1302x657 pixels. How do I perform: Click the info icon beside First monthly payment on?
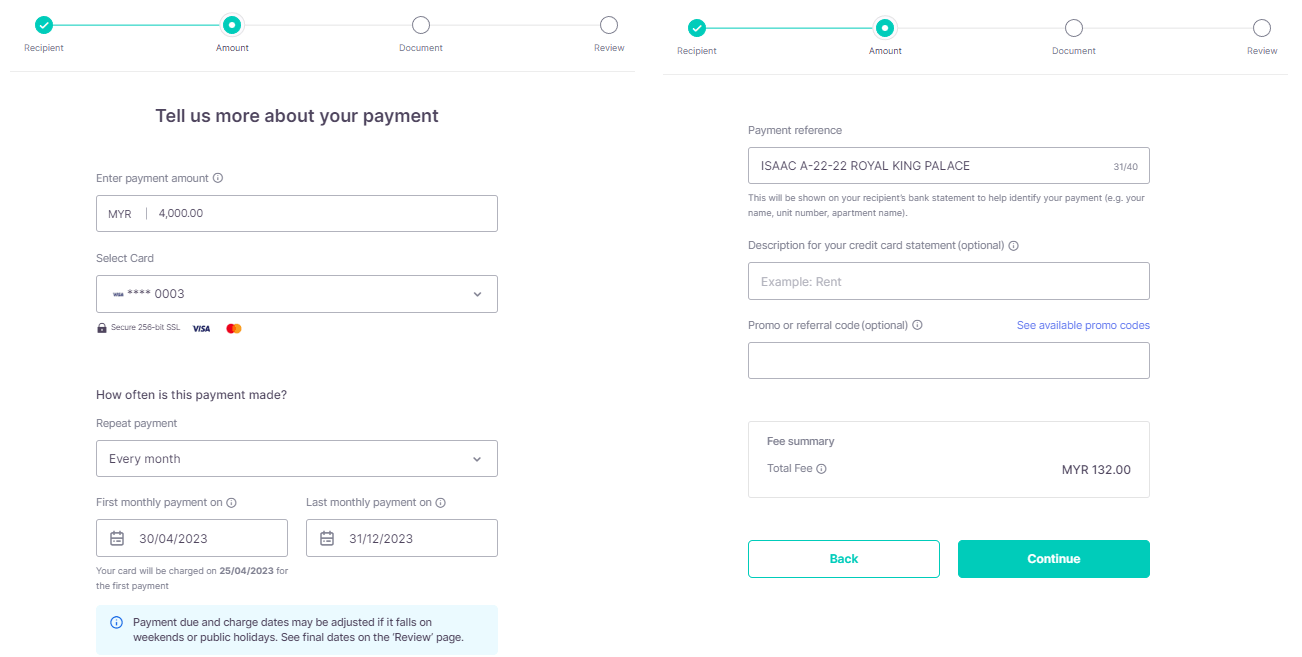tap(231, 503)
